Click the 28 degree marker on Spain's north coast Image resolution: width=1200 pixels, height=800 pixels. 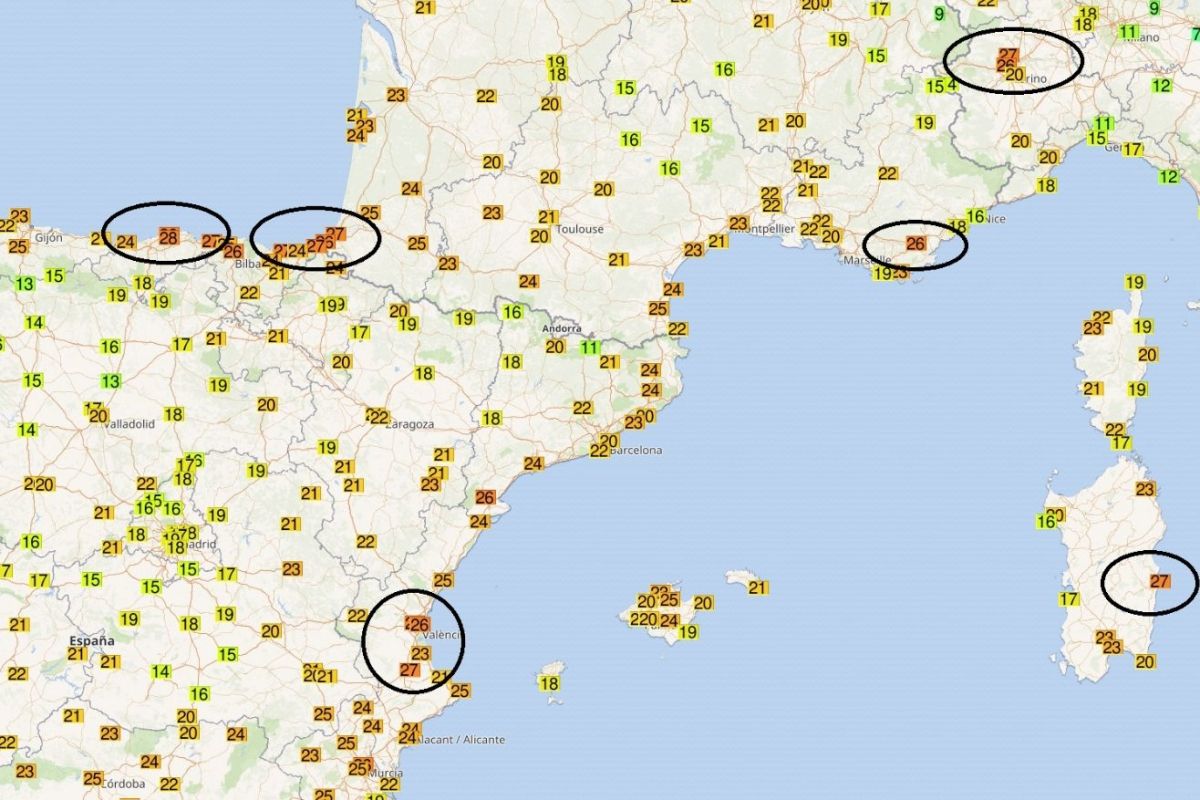click(x=168, y=236)
